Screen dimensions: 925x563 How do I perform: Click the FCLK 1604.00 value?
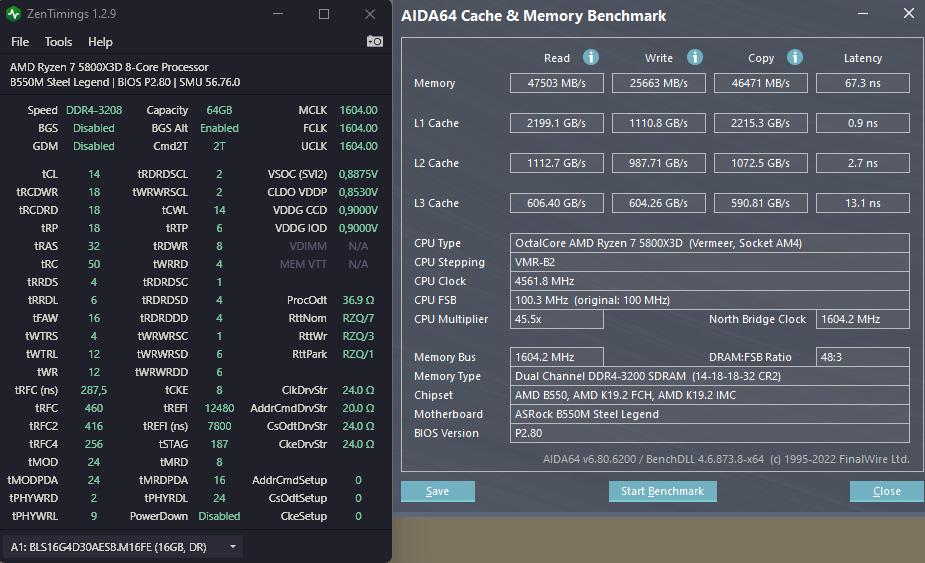(358, 128)
